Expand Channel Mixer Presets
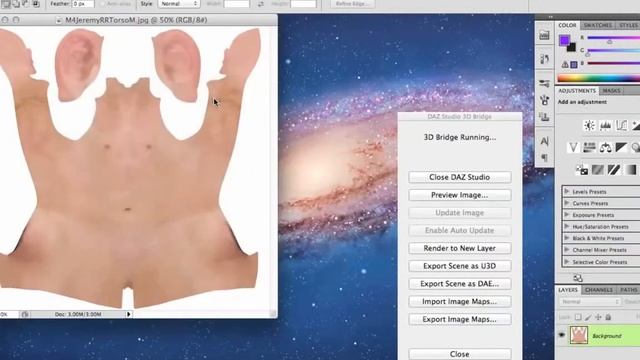Screen dimensions: 640x360 click(567, 249)
